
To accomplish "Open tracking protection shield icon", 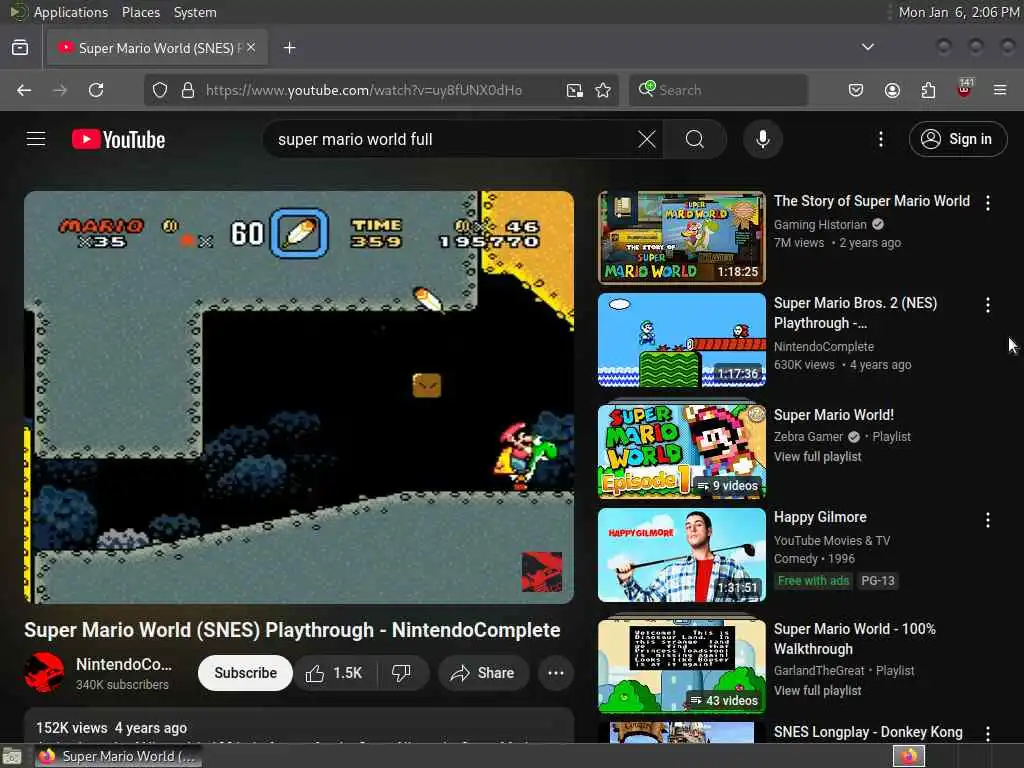I will pyautogui.click(x=160, y=90).
